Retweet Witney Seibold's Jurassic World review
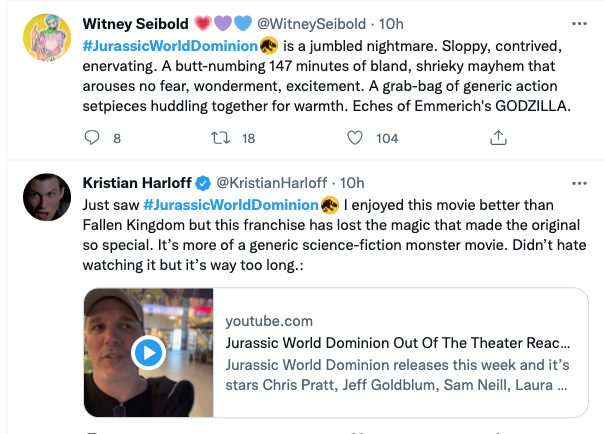604x434 pixels. point(220,138)
